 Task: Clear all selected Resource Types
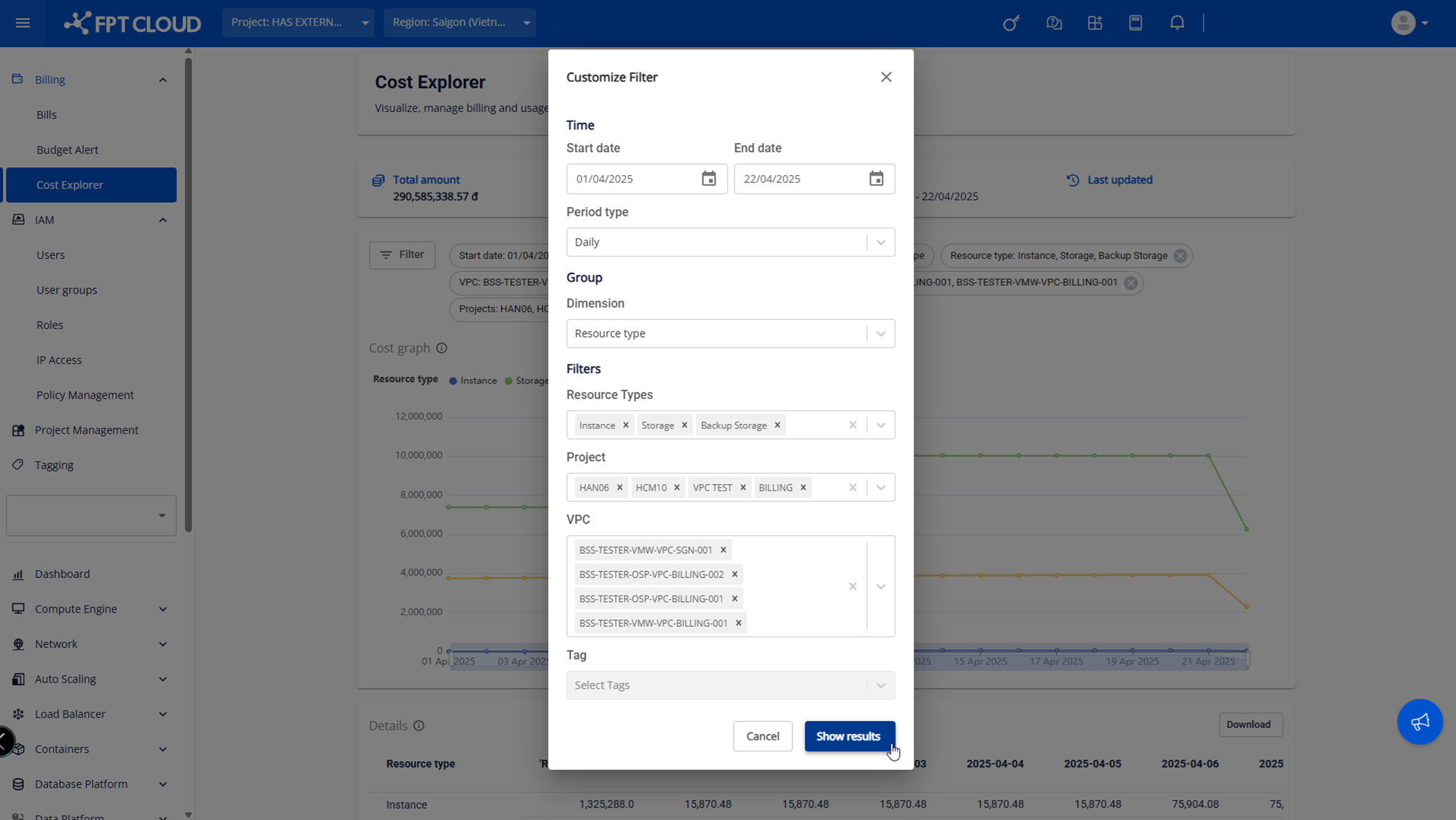(x=853, y=425)
